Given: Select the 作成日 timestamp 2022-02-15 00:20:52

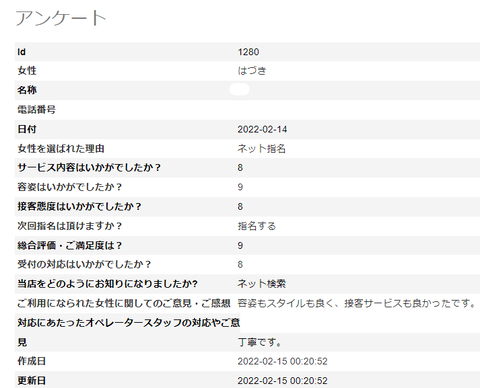Looking at the screenshot, I should [283, 361].
